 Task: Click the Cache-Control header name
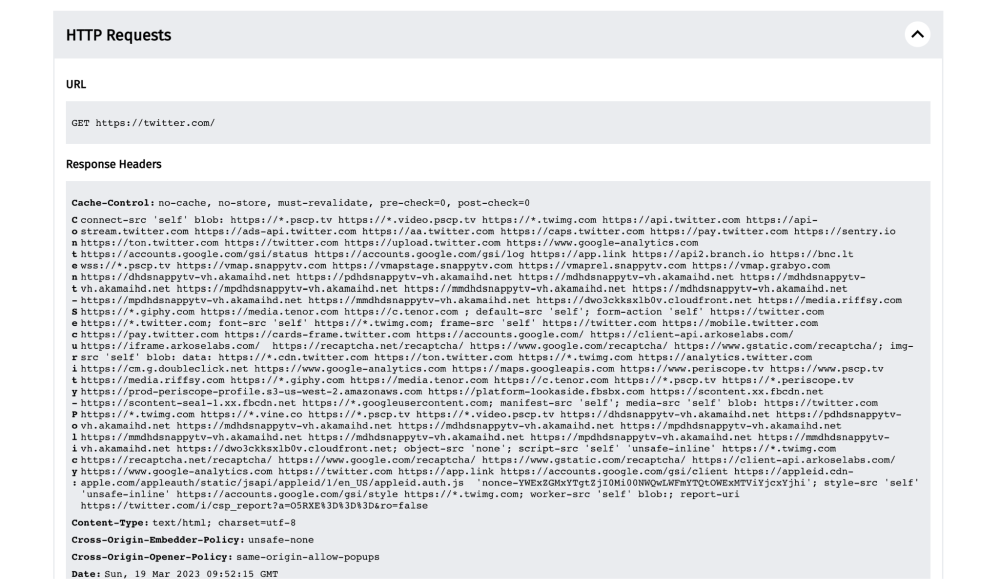[x=113, y=202]
